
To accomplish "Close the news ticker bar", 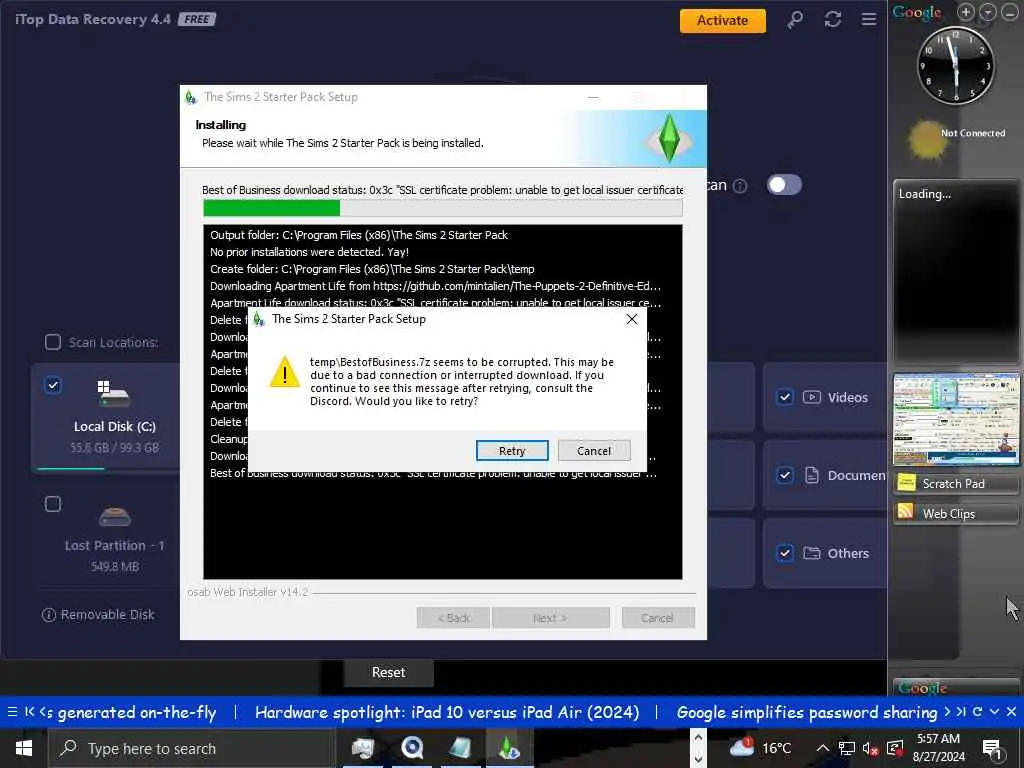I will pos(1012,712).
